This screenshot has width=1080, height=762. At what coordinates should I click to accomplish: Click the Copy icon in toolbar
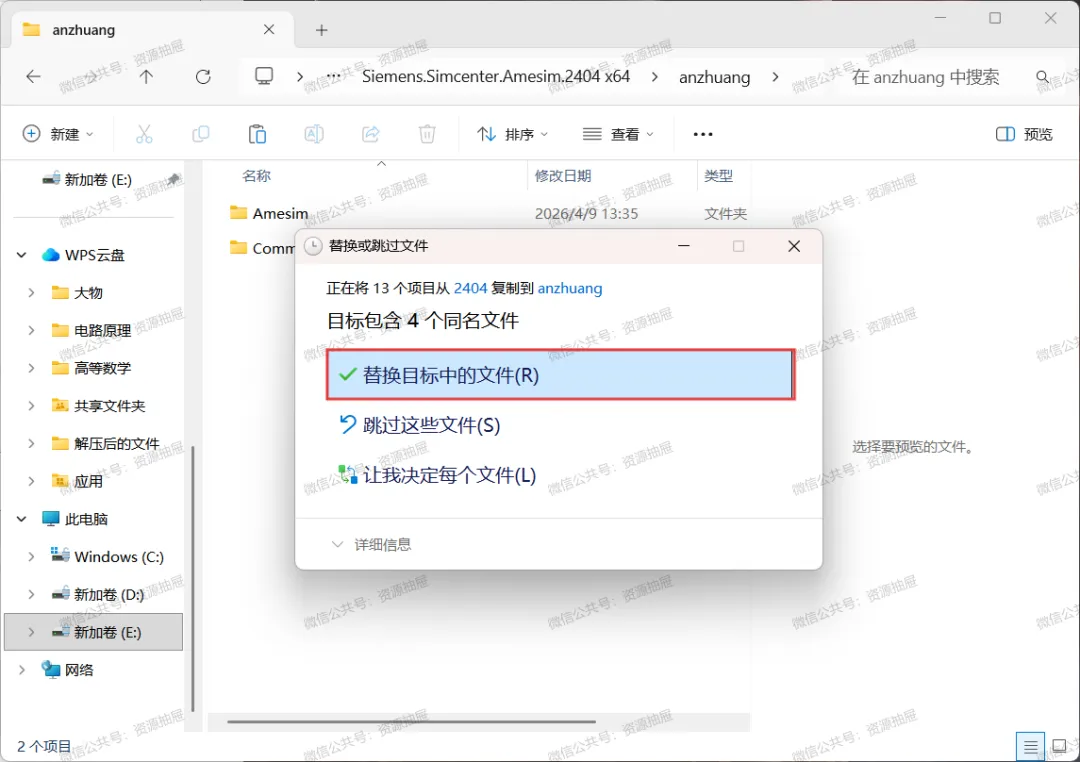(200, 134)
